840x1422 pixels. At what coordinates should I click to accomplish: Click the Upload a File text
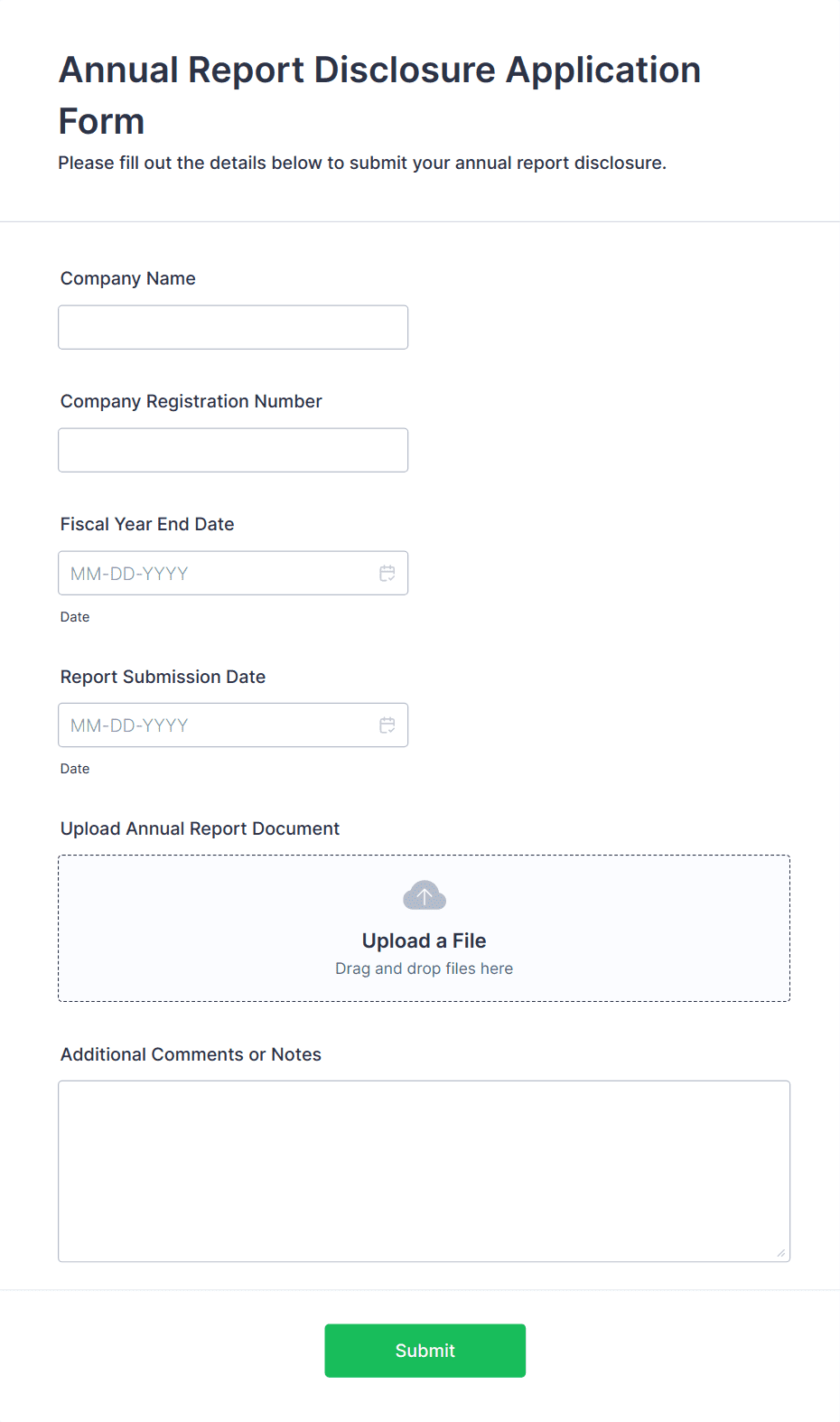coord(425,940)
